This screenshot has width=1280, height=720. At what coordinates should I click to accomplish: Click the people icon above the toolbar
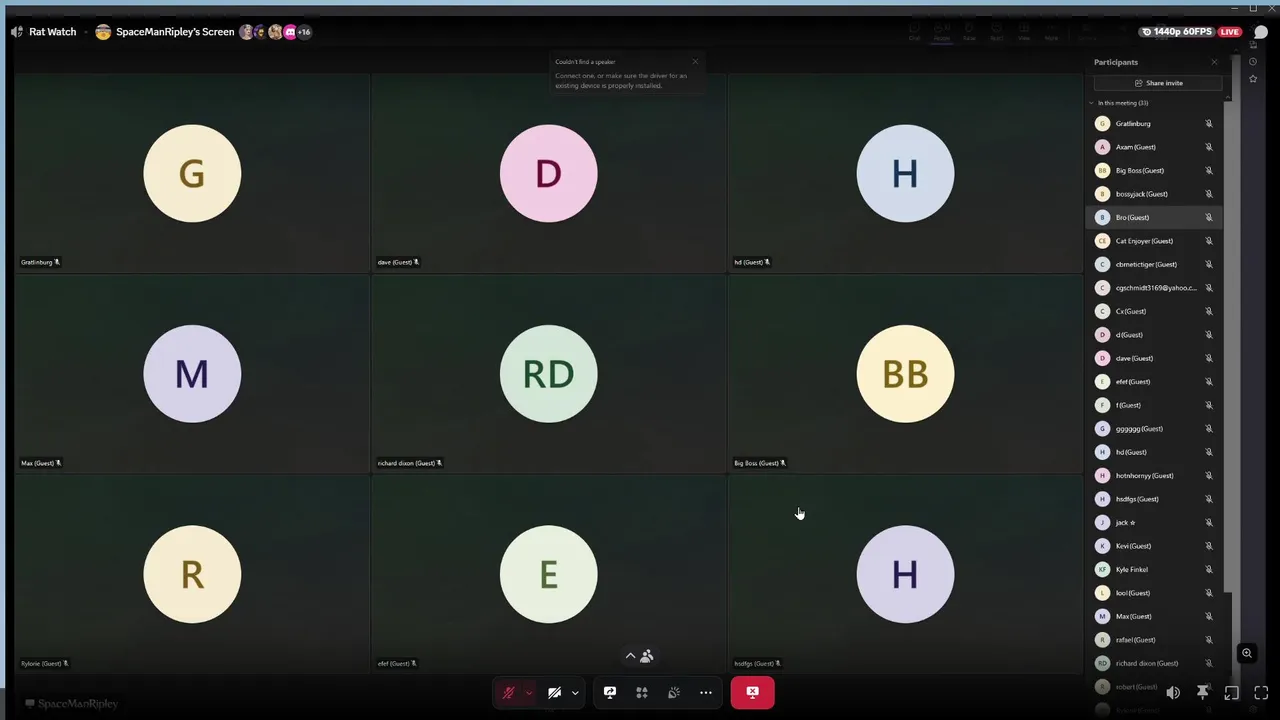(647, 656)
